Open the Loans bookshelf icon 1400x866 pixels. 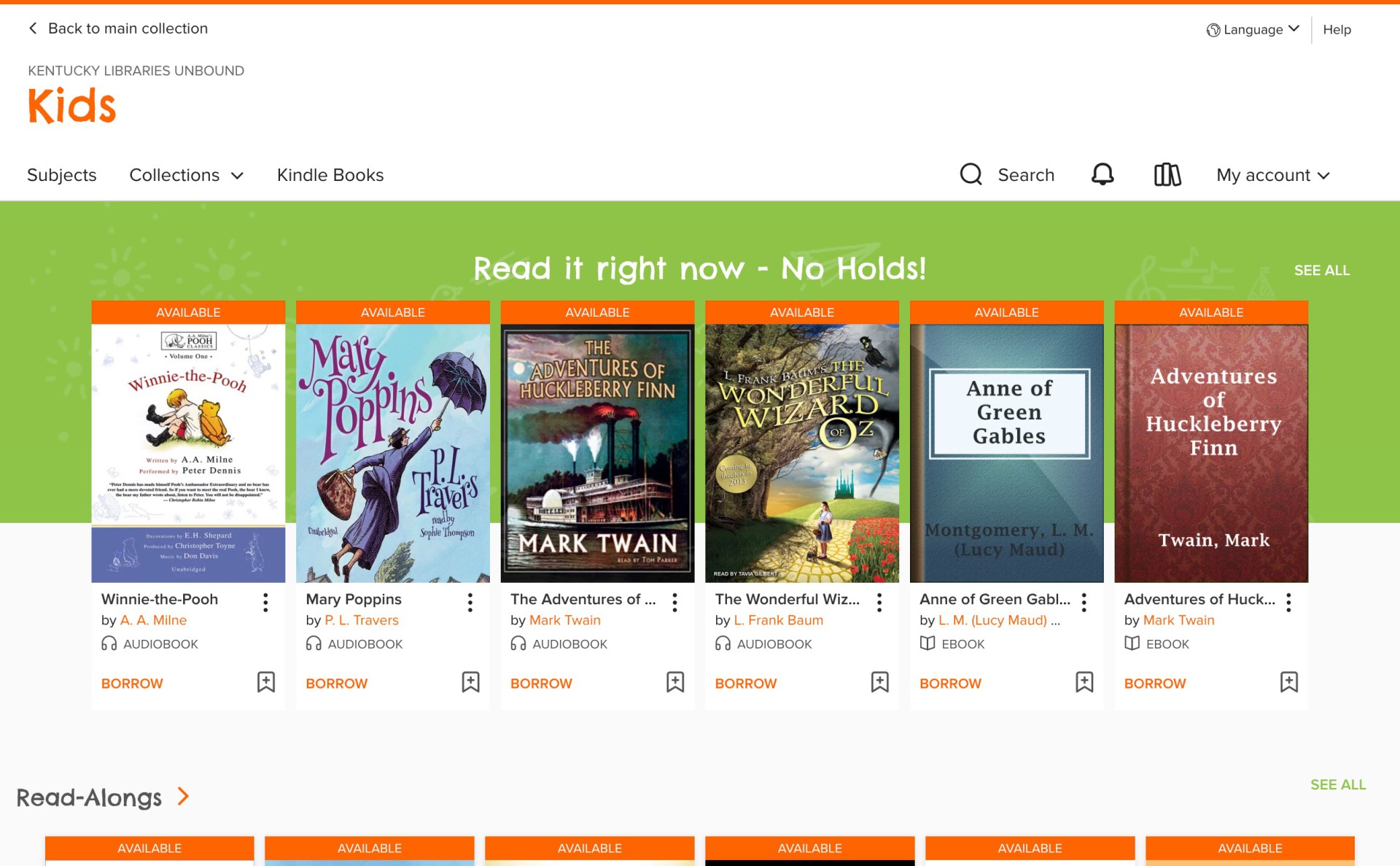(x=1167, y=174)
